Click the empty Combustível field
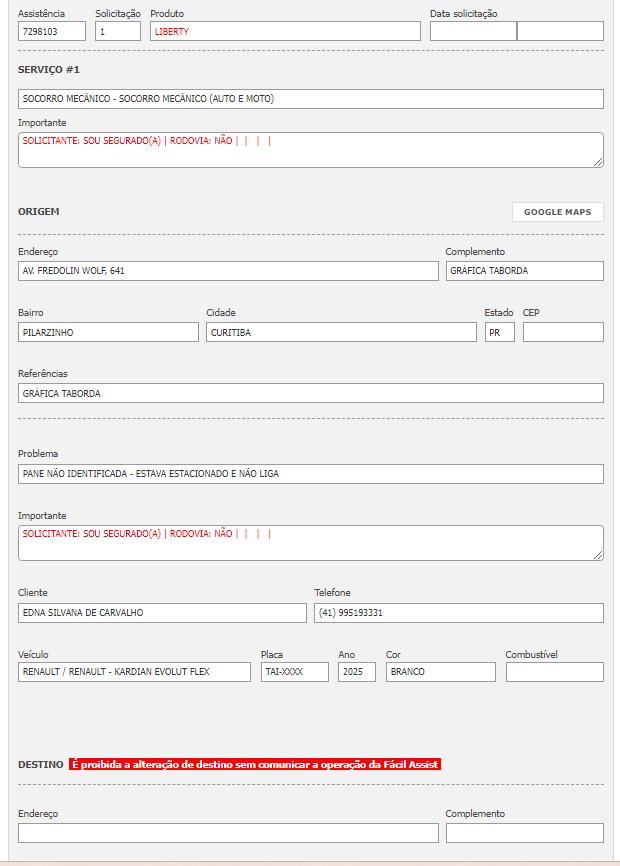This screenshot has width=620, height=866. click(x=554, y=672)
